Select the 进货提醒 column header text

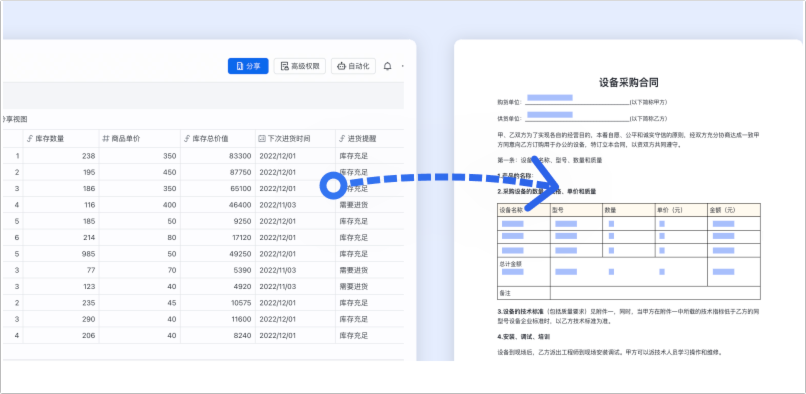362,139
